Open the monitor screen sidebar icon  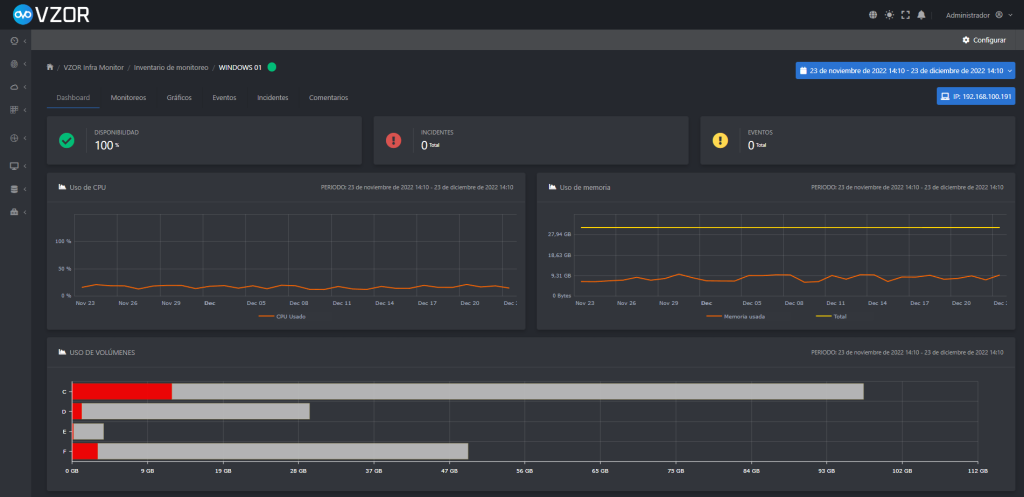tap(14, 166)
